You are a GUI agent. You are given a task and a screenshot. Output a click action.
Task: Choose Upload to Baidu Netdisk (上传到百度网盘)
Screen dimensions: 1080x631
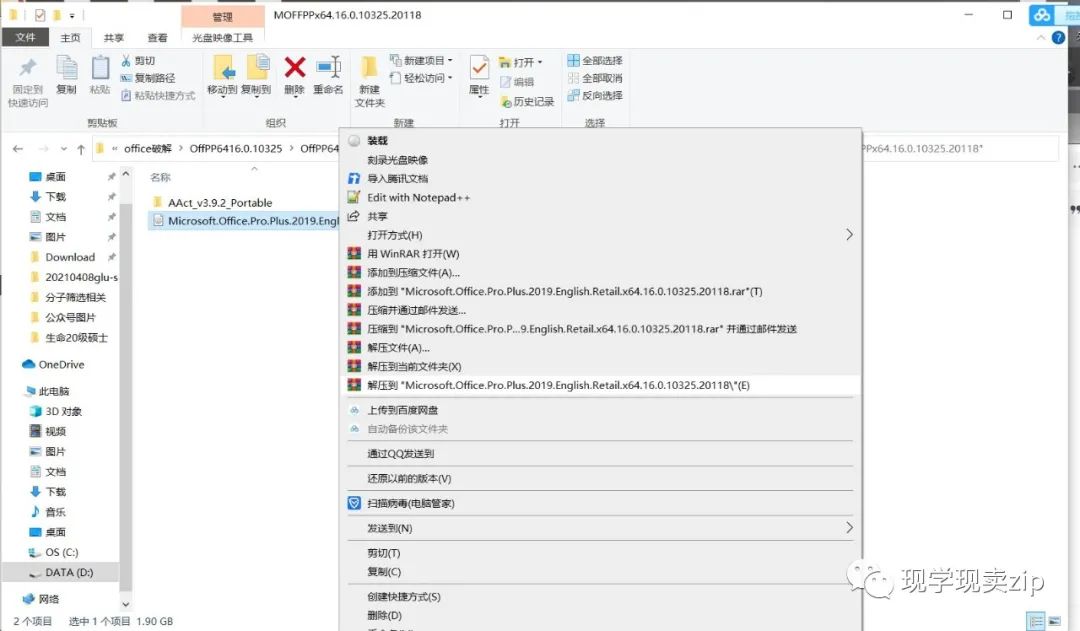[599, 410]
